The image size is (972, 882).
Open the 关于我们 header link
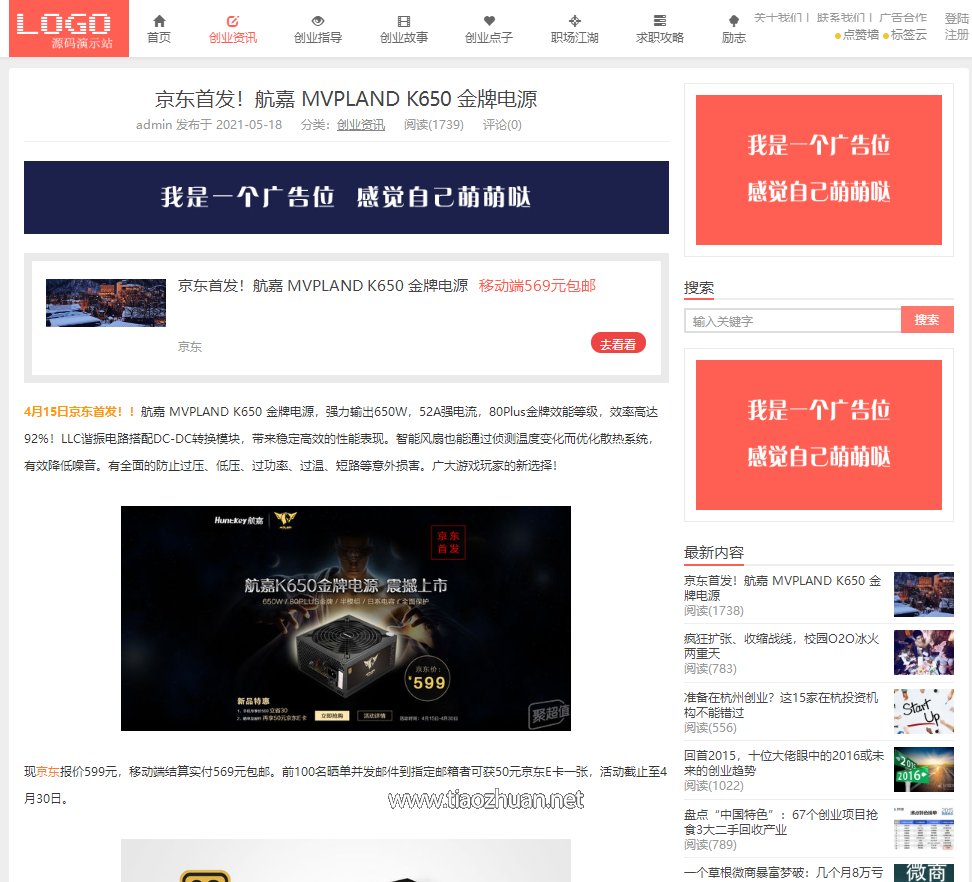[x=778, y=17]
